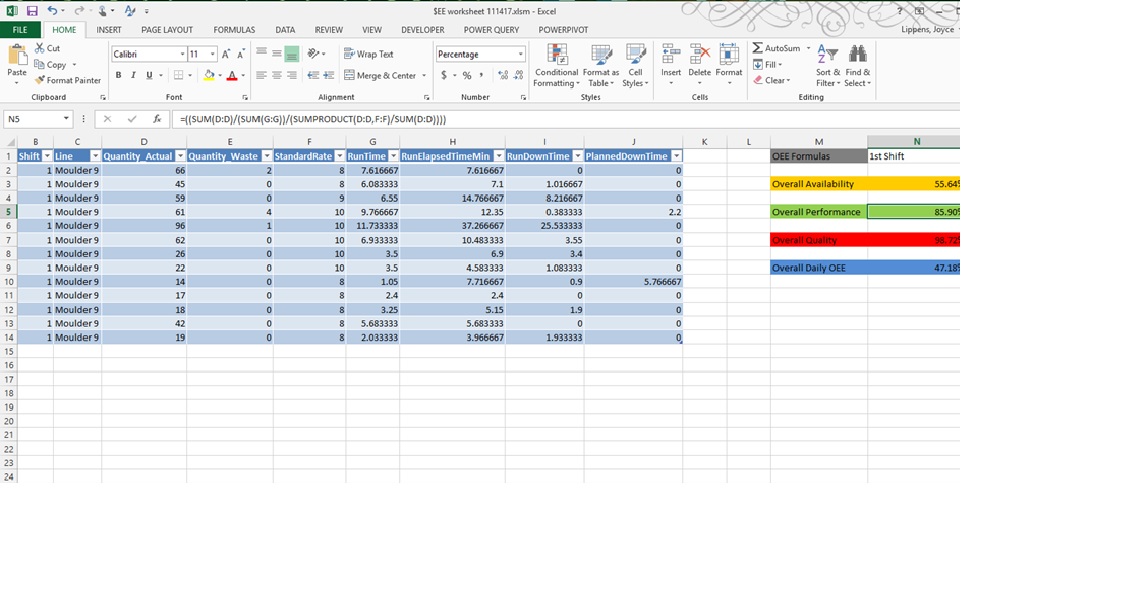Screen dimensions: 1124x594
Task: Open Shift column filter dropdown
Action: [47, 156]
